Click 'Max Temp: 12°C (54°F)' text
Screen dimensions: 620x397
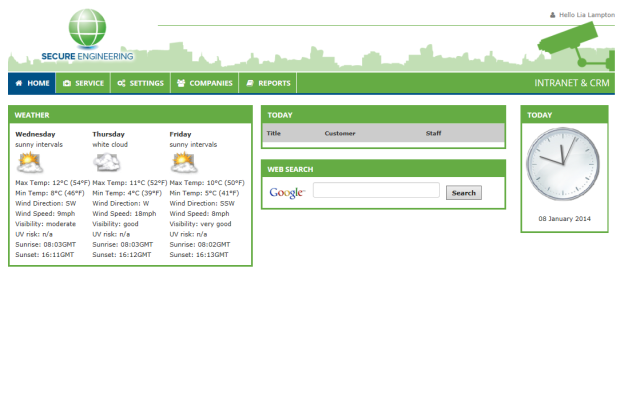[53, 183]
